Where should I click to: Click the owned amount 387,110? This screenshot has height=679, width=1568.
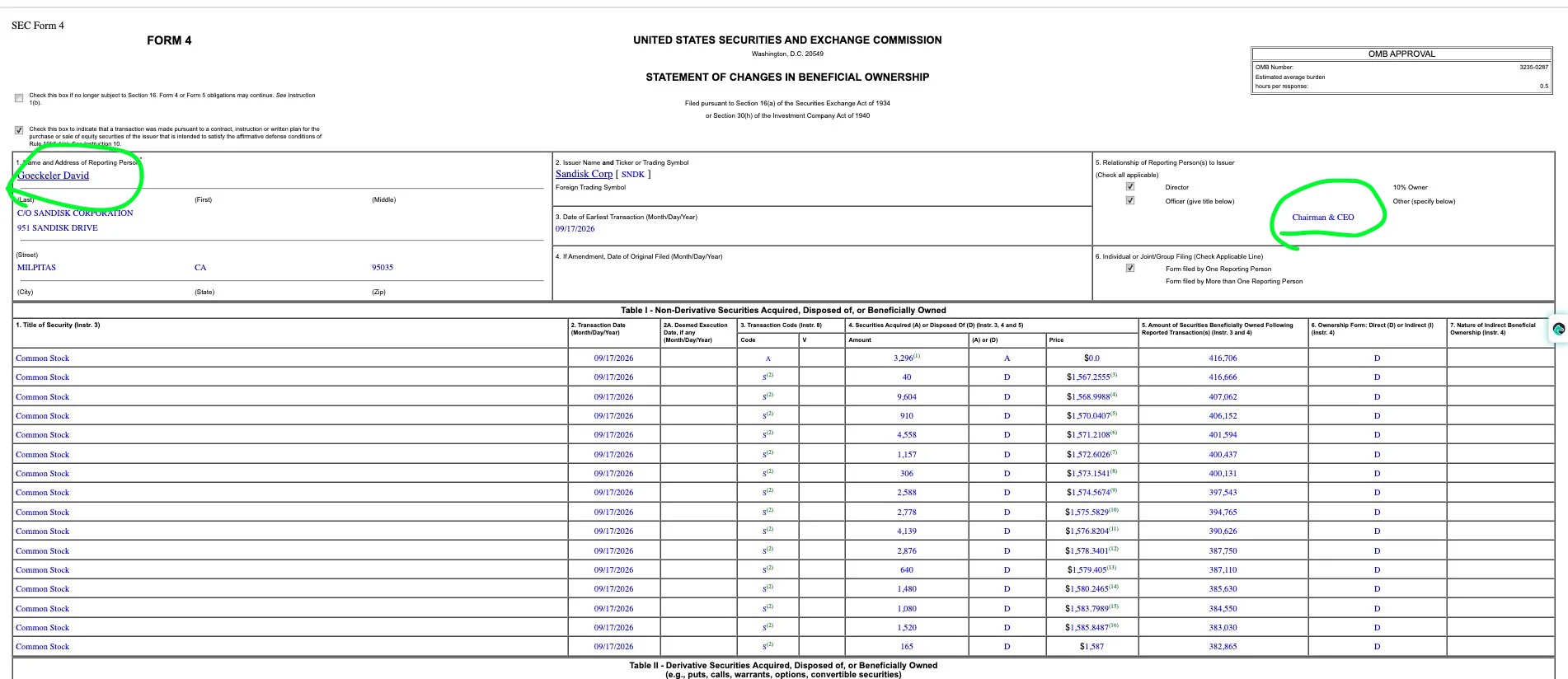pos(1223,570)
